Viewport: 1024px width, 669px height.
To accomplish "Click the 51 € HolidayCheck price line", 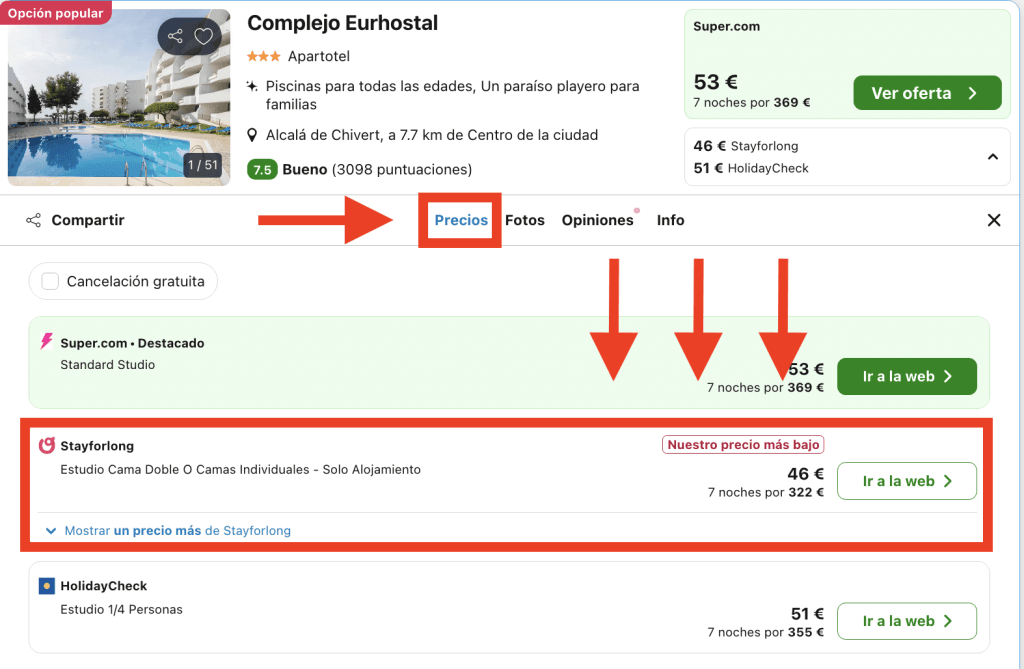I will click(x=751, y=168).
